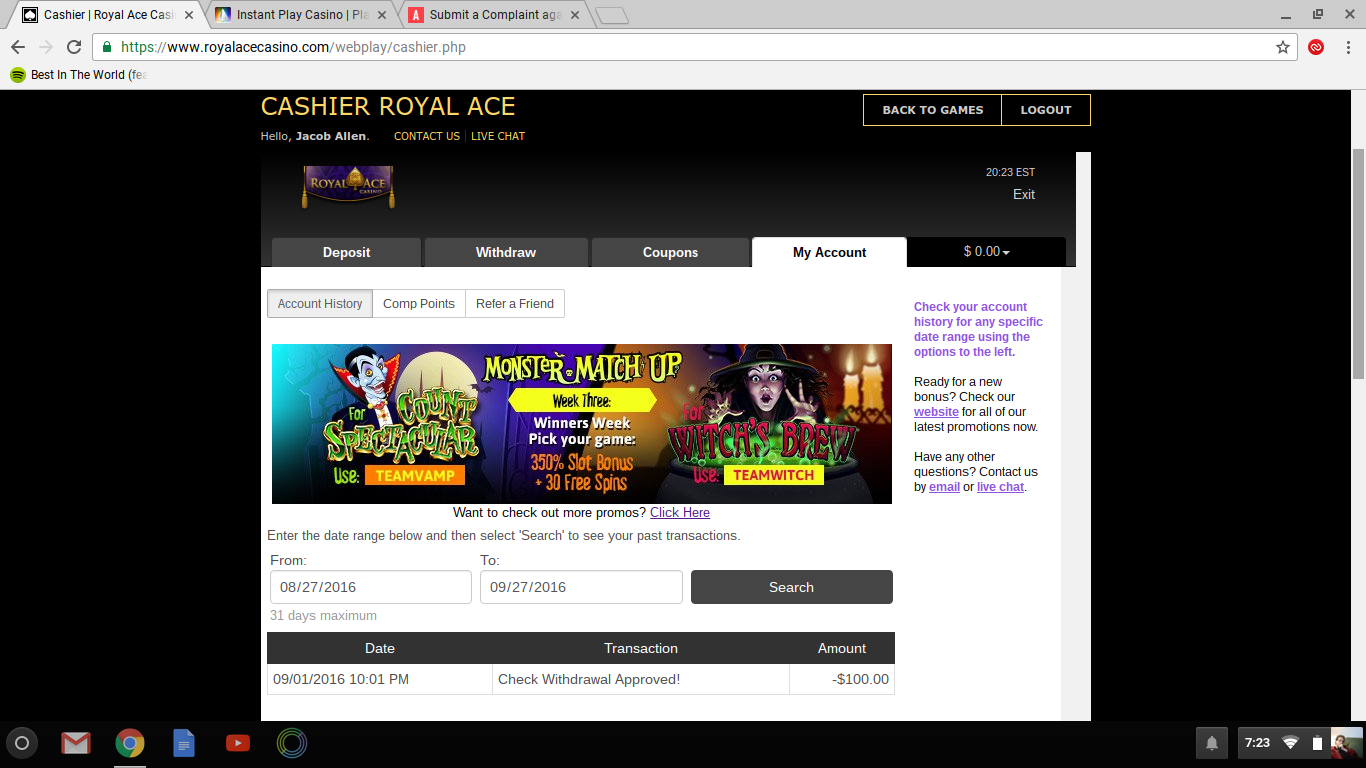Reload the page with refresh icon
The height and width of the screenshot is (768, 1366).
pos(74,47)
